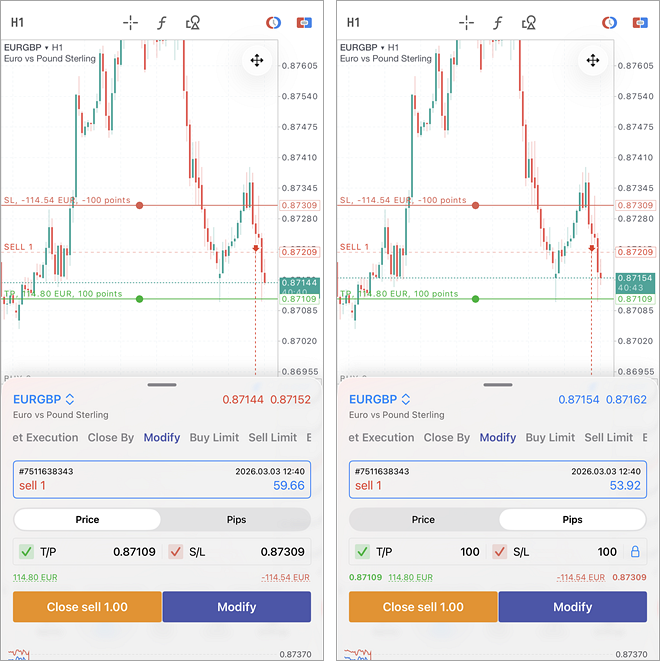Switch to Sell Limit tab, right panel

[x=609, y=438]
